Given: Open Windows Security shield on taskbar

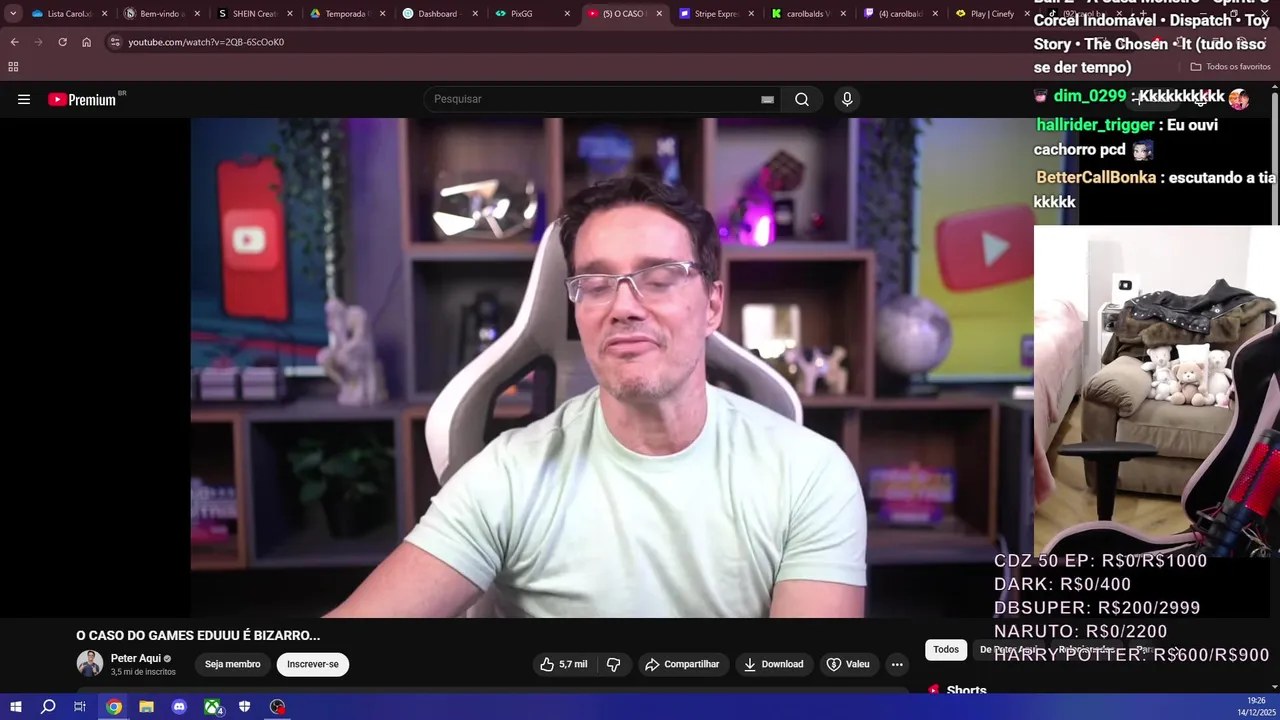Looking at the screenshot, I should coord(245,707).
